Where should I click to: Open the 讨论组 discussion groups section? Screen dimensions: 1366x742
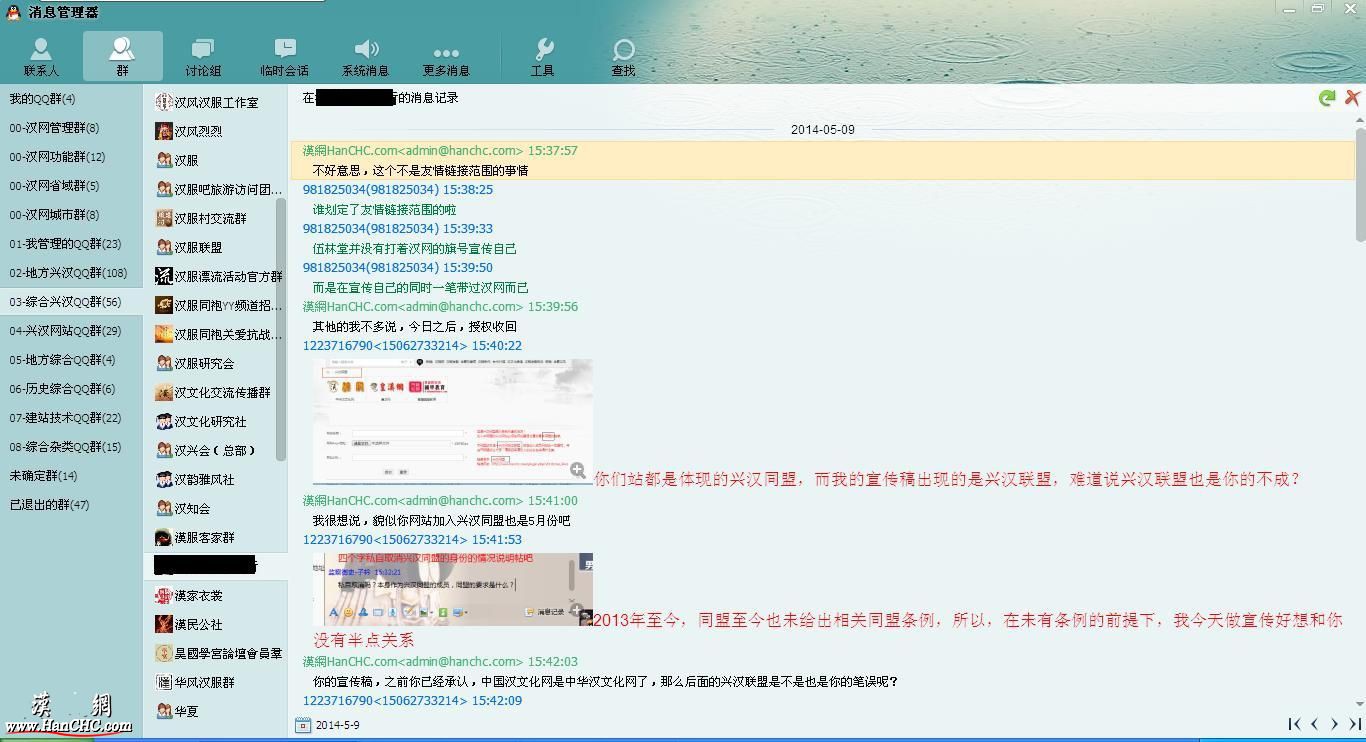pos(203,57)
